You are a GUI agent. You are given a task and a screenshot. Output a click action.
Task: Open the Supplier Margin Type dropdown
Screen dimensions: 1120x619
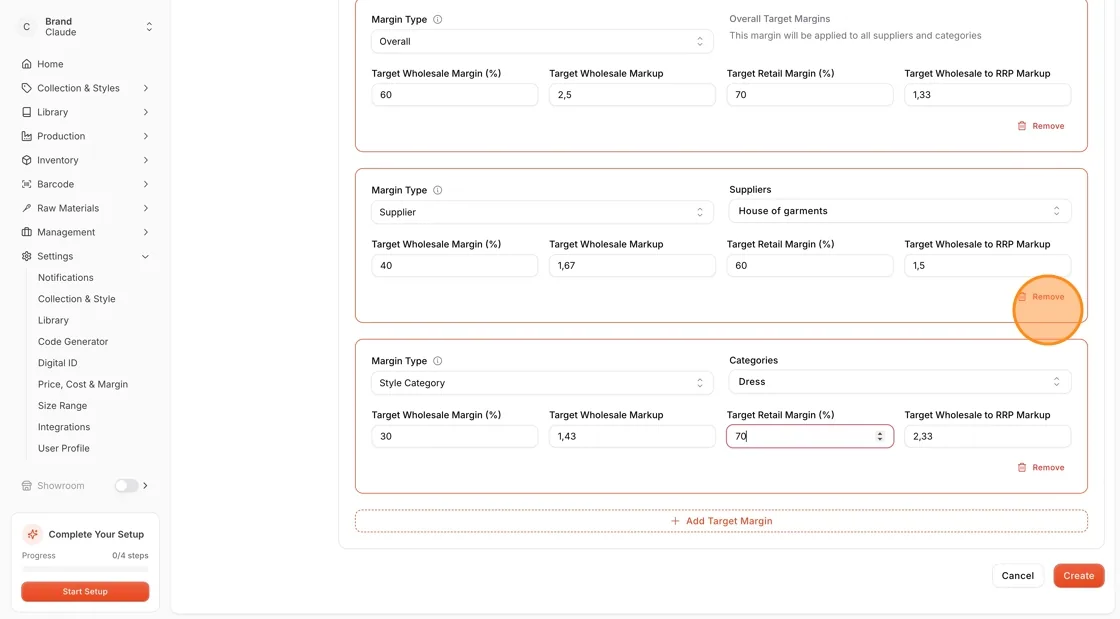pos(542,212)
